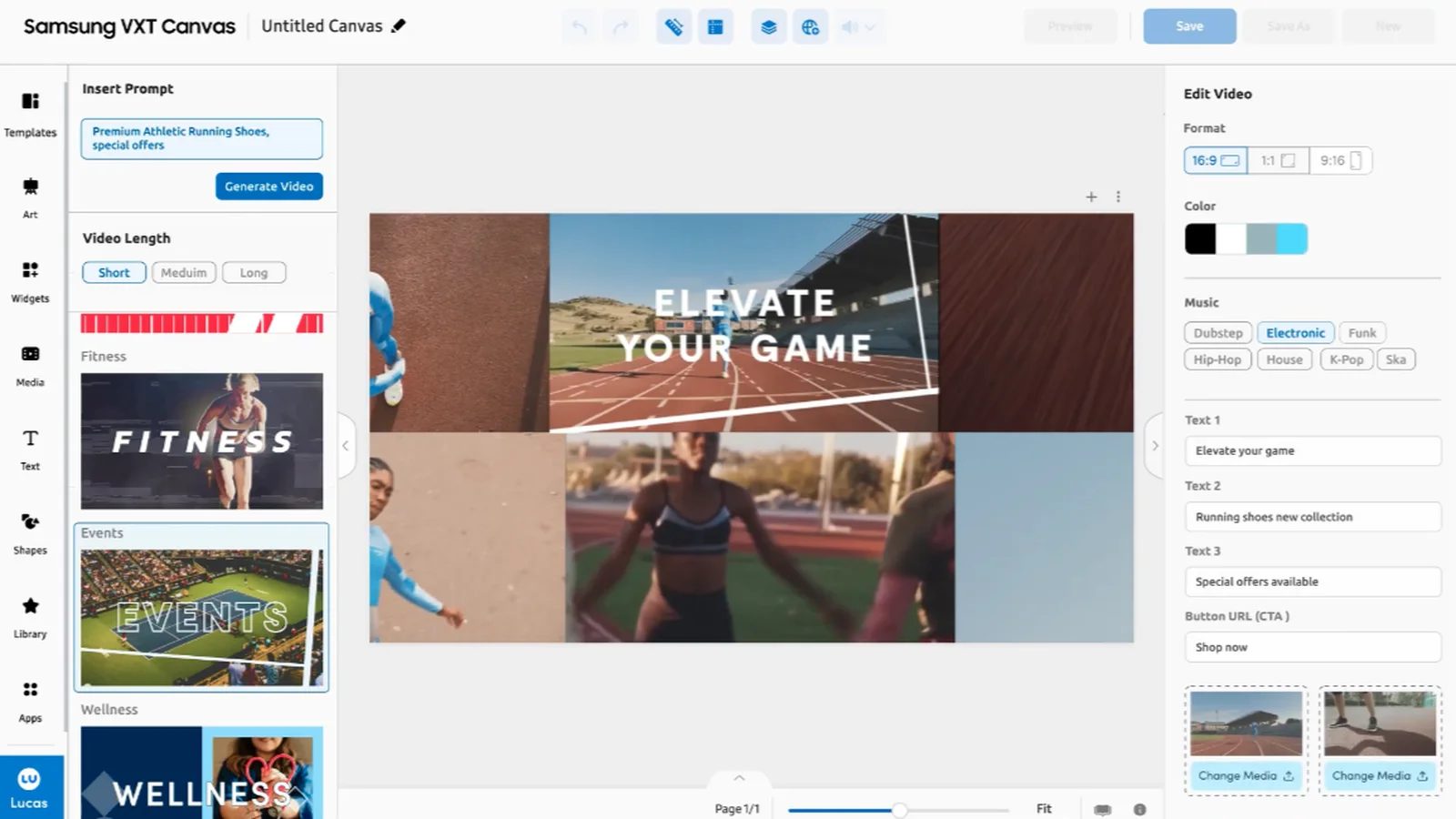Select the 9:16 format option
This screenshot has width=1456, height=819.
1340,160
